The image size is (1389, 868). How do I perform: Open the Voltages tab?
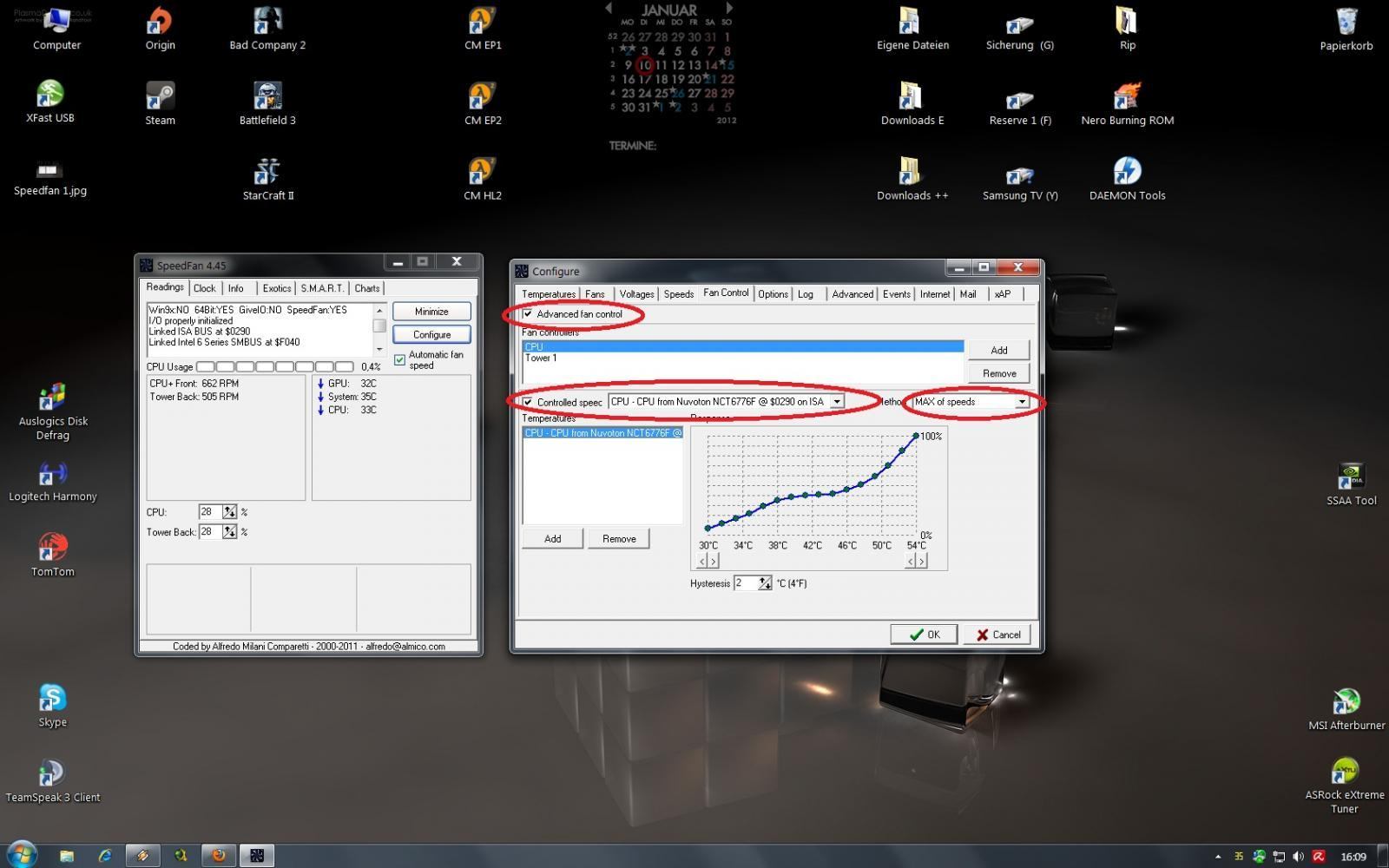coord(636,294)
